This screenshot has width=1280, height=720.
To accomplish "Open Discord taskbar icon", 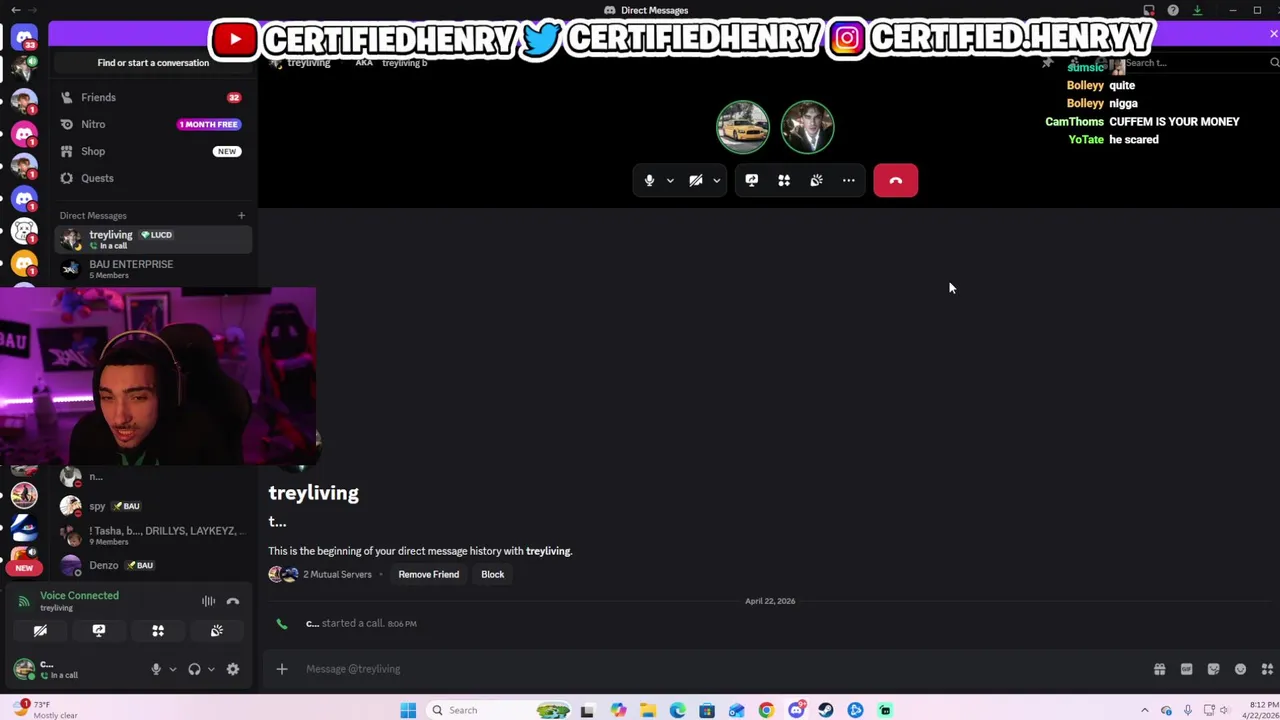I will click(796, 710).
